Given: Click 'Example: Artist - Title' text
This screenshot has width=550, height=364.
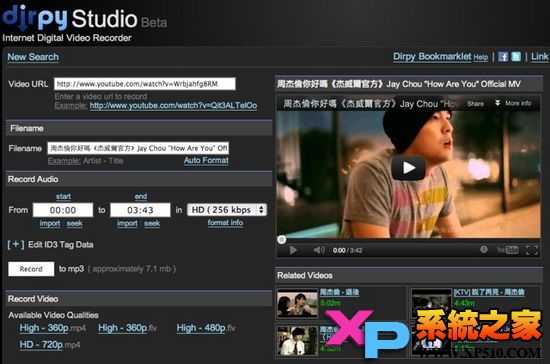Looking at the screenshot, I should coord(86,161).
